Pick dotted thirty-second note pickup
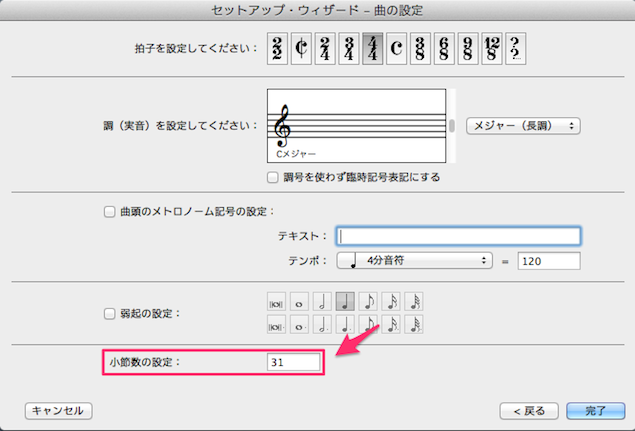This screenshot has width=635, height=431. pos(414,325)
